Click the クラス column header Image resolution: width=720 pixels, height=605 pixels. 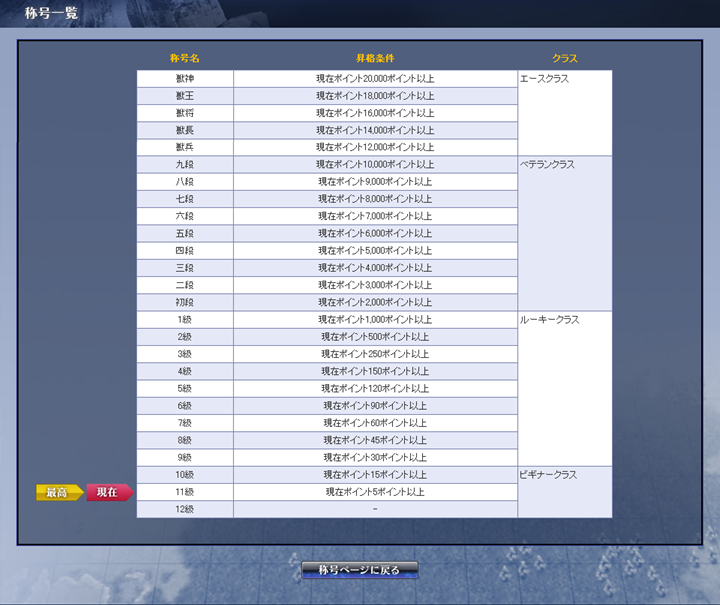click(x=565, y=58)
